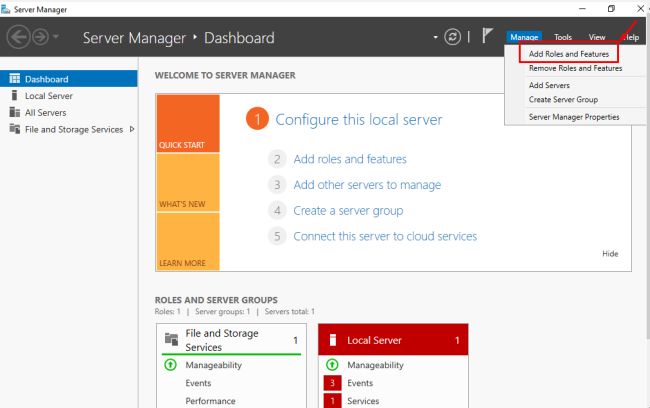Choose Remove Roles and Features
This screenshot has height=408, width=650.
[x=575, y=68]
